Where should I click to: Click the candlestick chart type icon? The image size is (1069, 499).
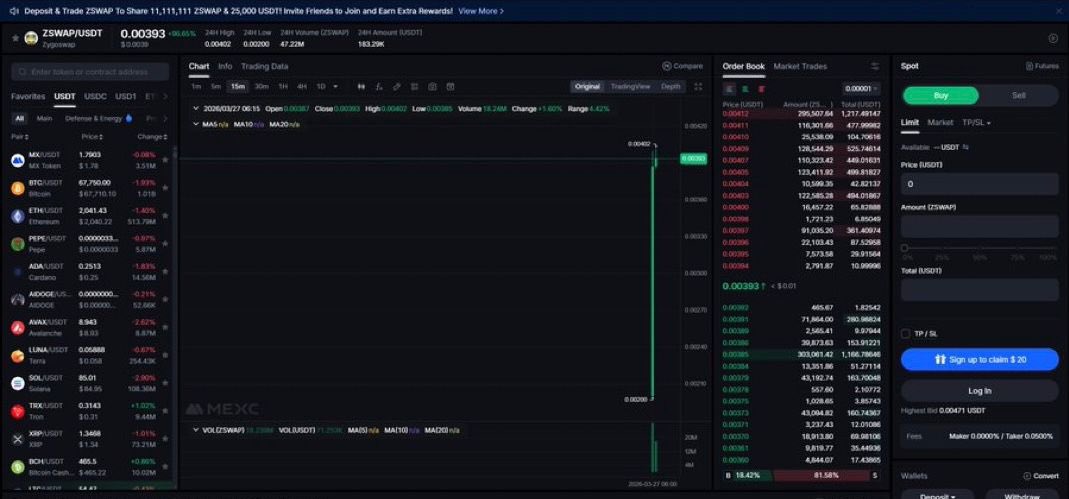pos(362,87)
